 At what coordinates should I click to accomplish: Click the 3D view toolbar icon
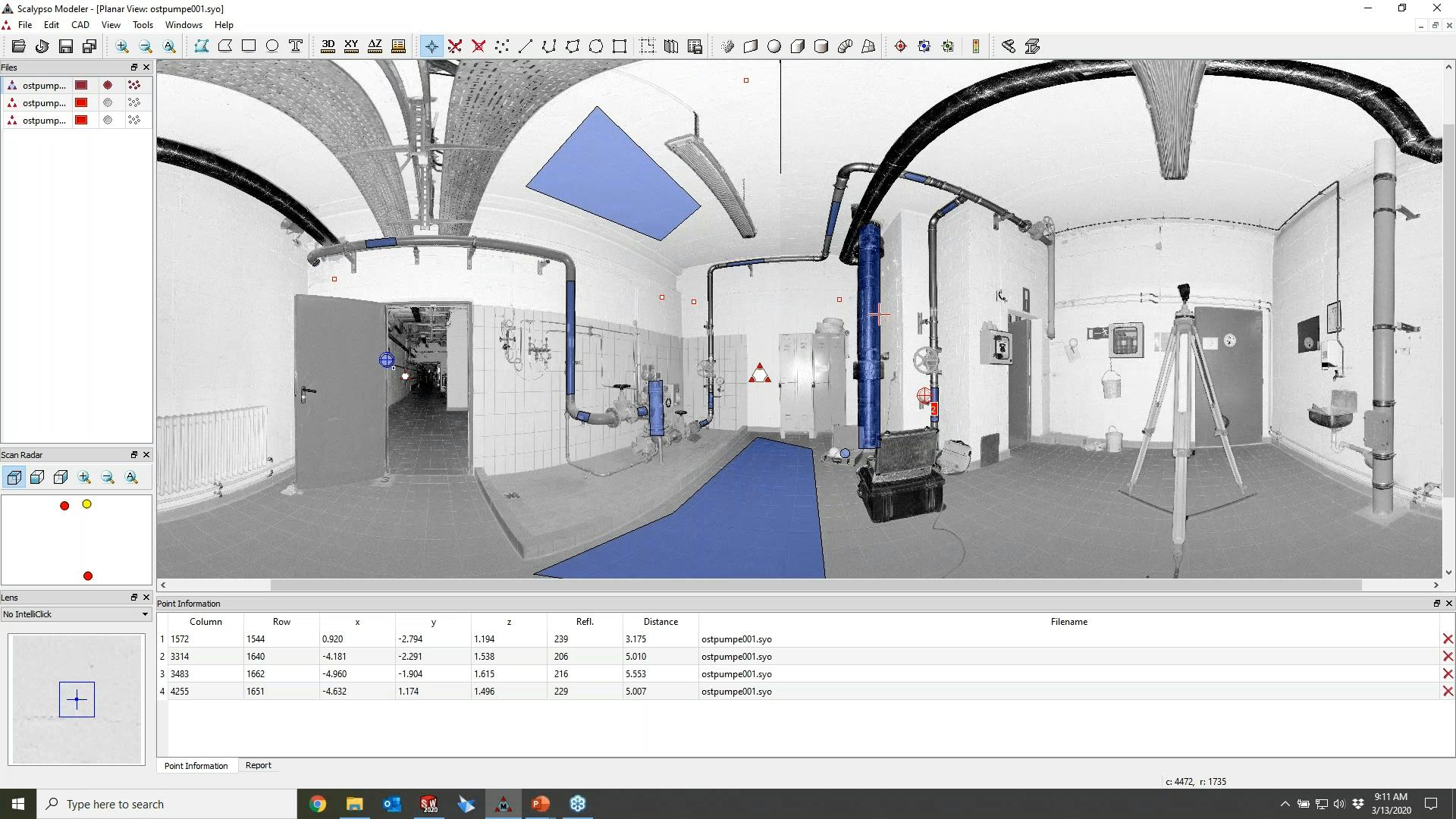328,46
